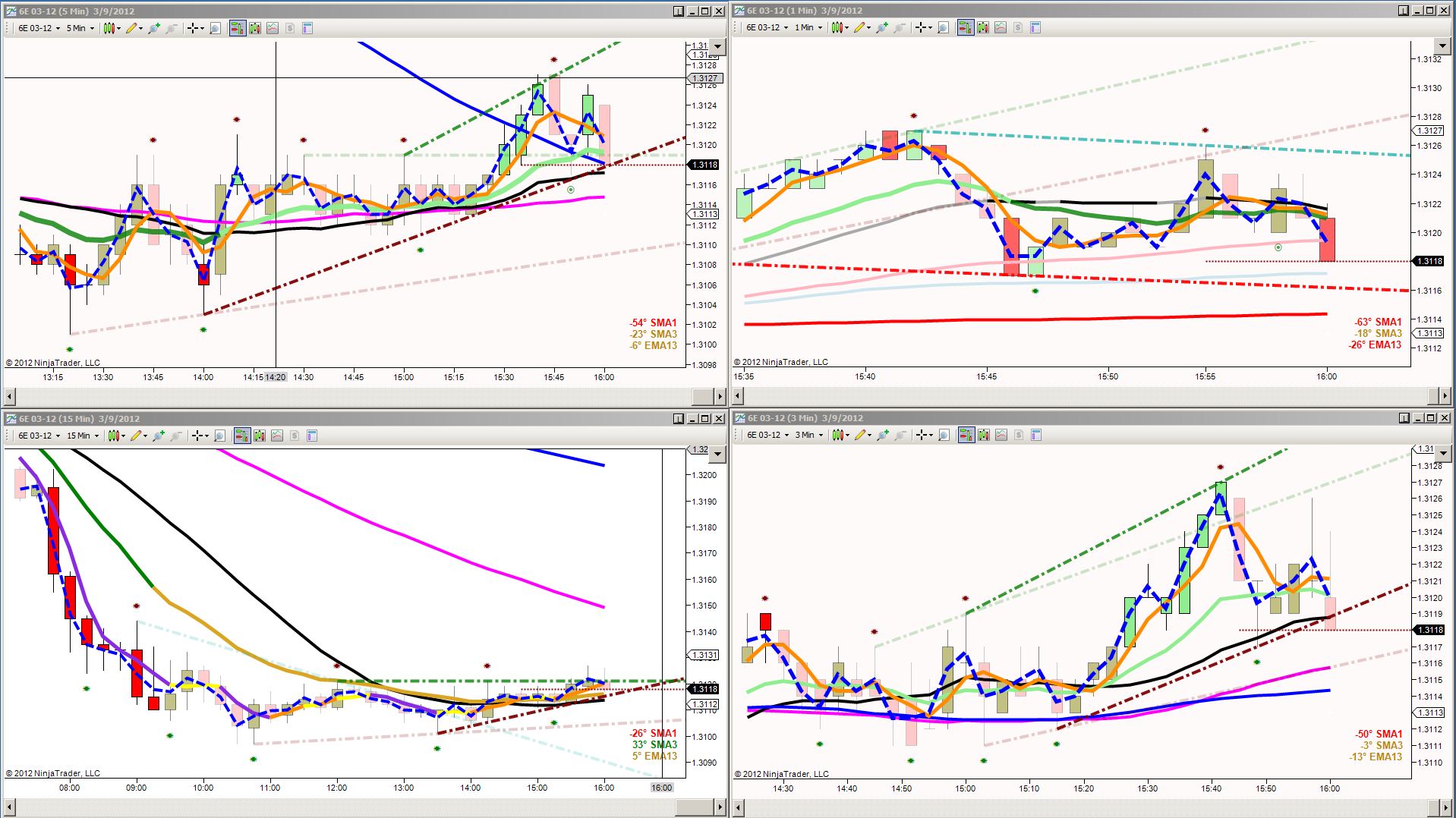Viewport: 1456px width, 818px height.
Task: Open chart style bars icon in 3 Min chart
Action: [x=840, y=435]
